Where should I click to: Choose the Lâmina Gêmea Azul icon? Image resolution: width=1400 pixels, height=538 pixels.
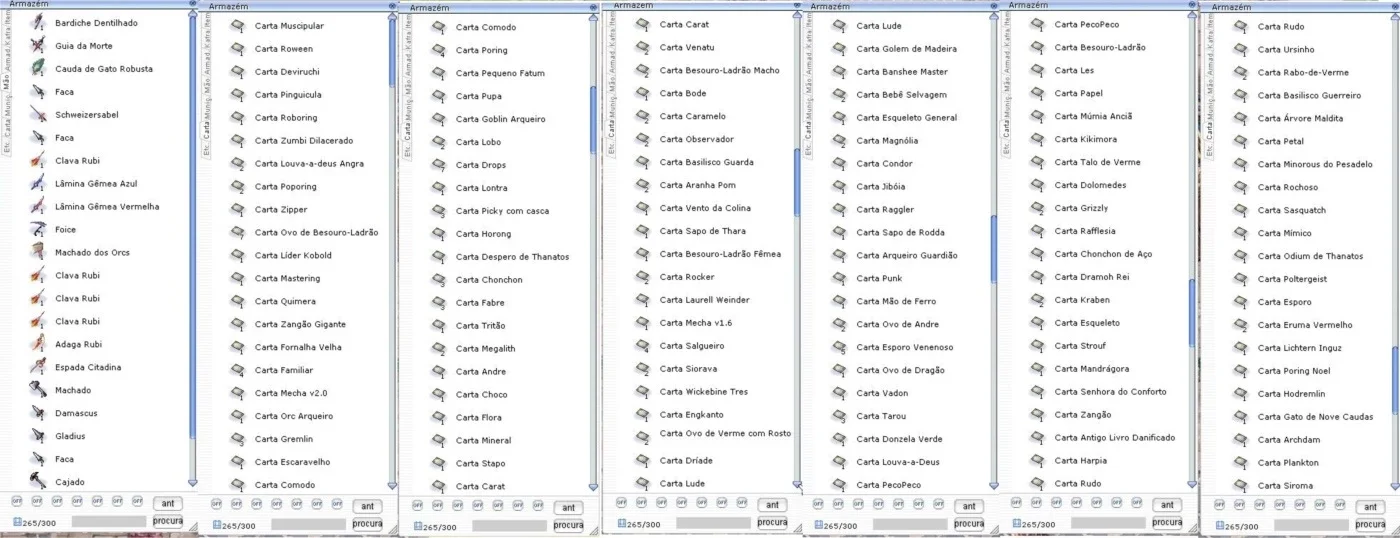tap(37, 184)
